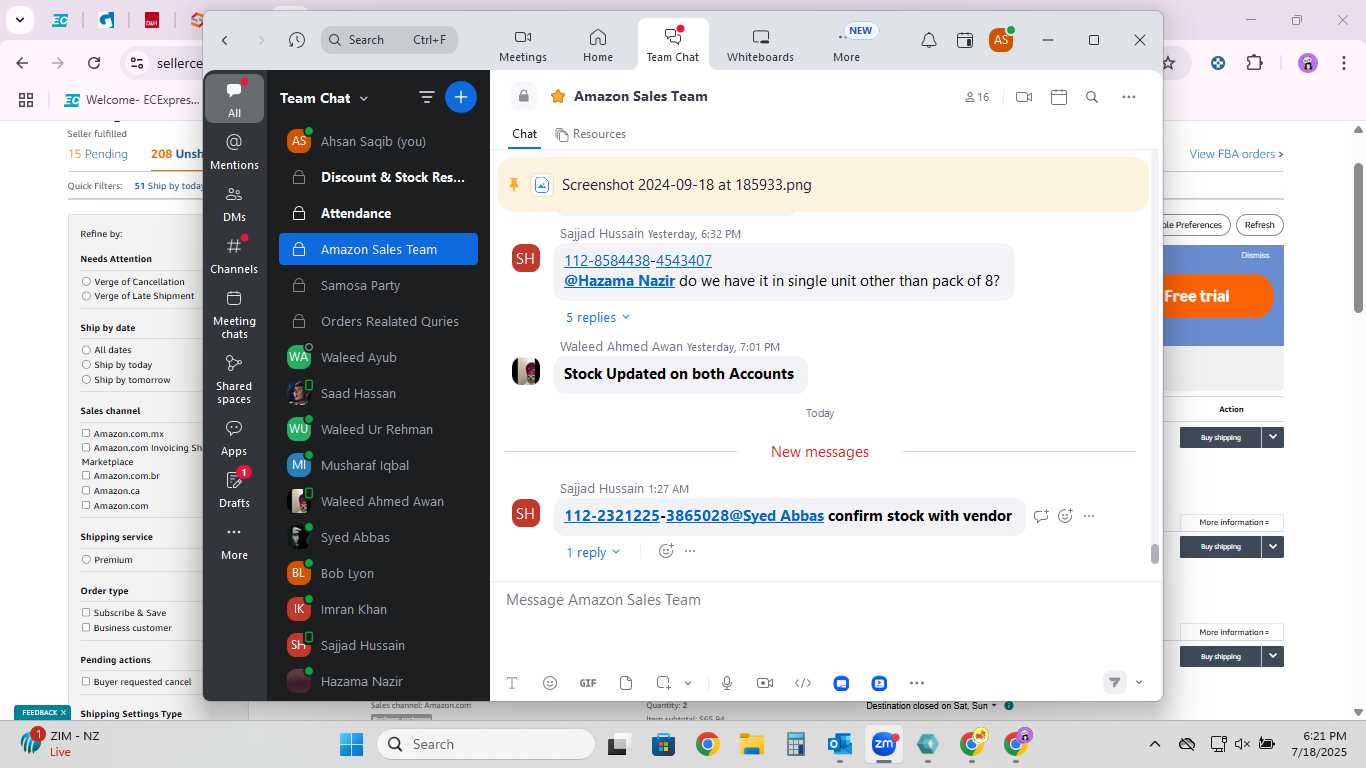Viewport: 1366px width, 768px height.
Task: Open the pinned Screenshot 2024-09-18 file
Action: (x=686, y=185)
